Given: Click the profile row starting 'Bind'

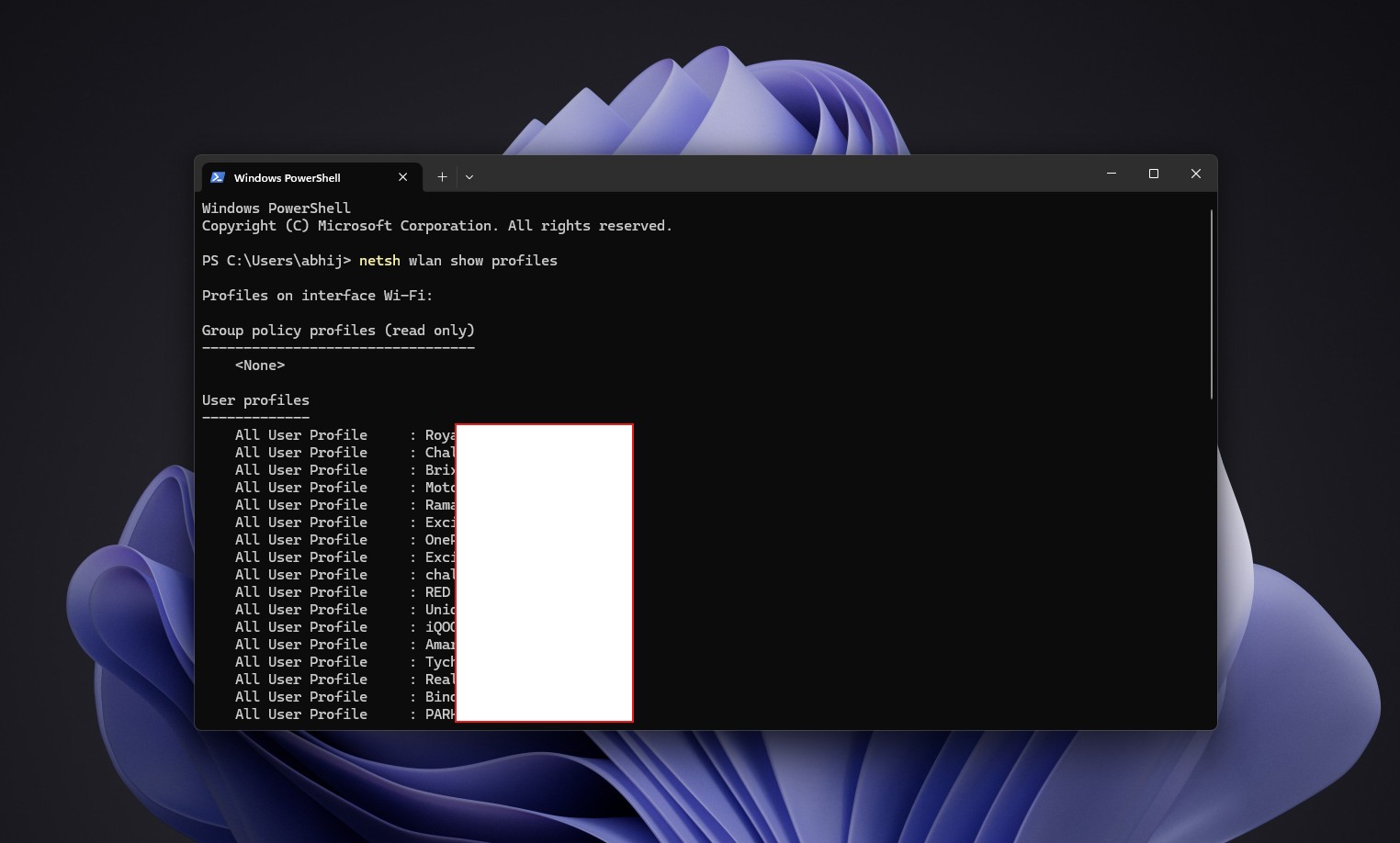Looking at the screenshot, I should [x=344, y=697].
